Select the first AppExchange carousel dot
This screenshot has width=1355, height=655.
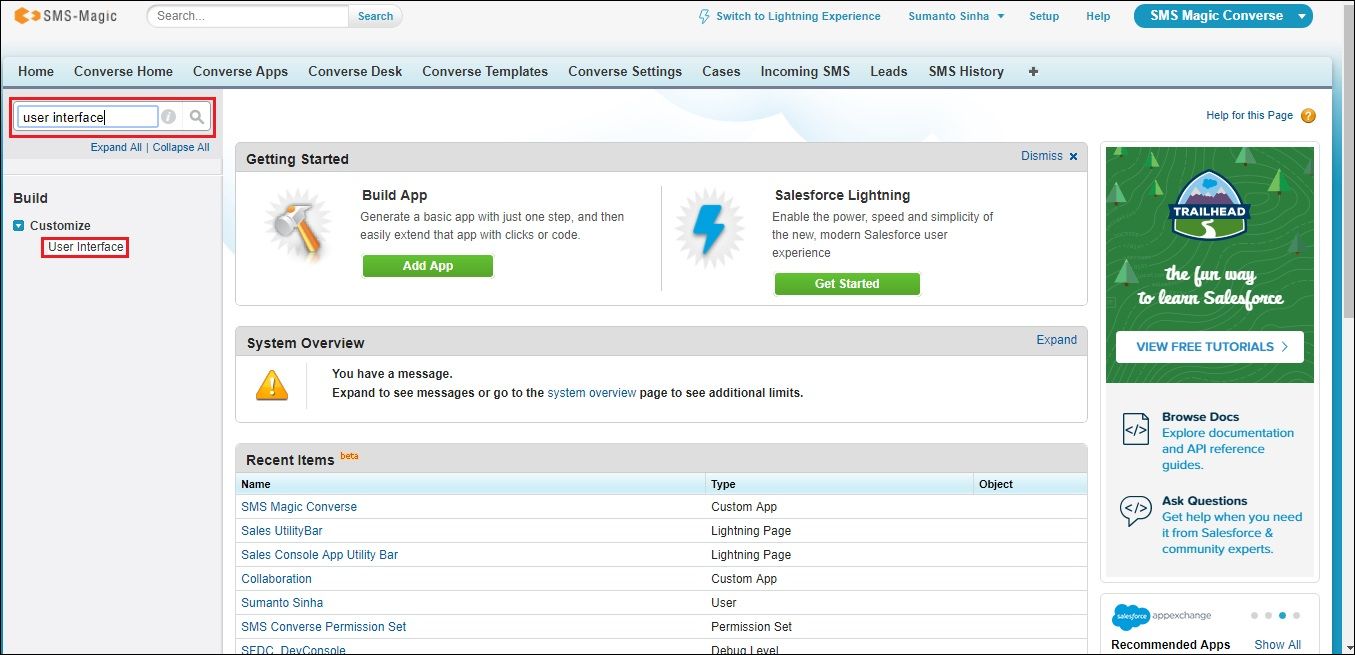(x=1254, y=616)
